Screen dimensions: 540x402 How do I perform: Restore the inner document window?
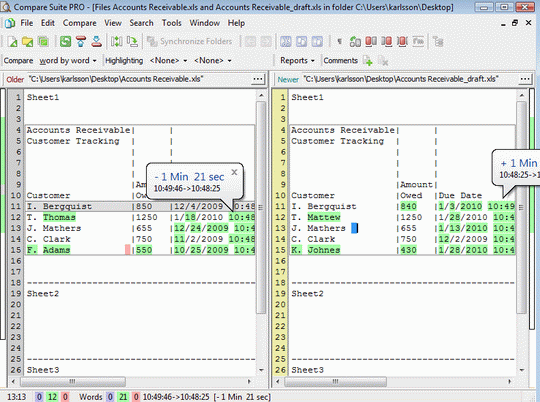515,23
